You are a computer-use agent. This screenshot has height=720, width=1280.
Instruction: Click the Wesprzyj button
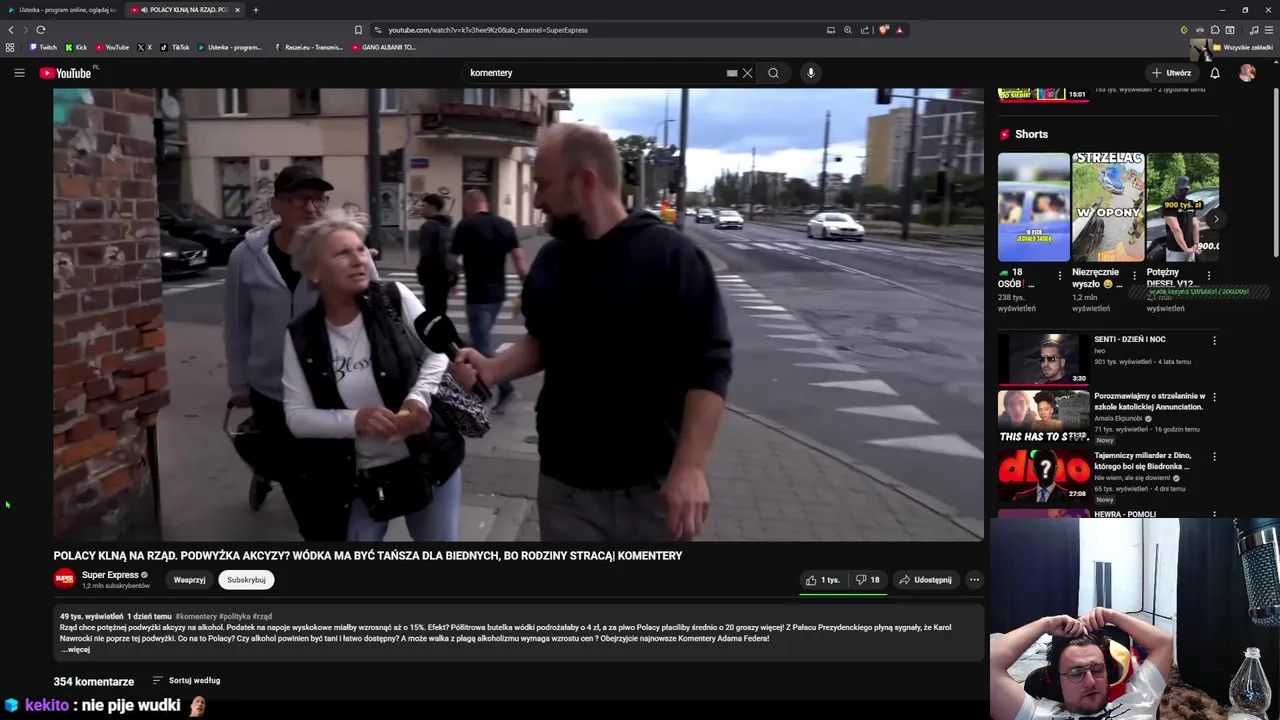tap(189, 580)
